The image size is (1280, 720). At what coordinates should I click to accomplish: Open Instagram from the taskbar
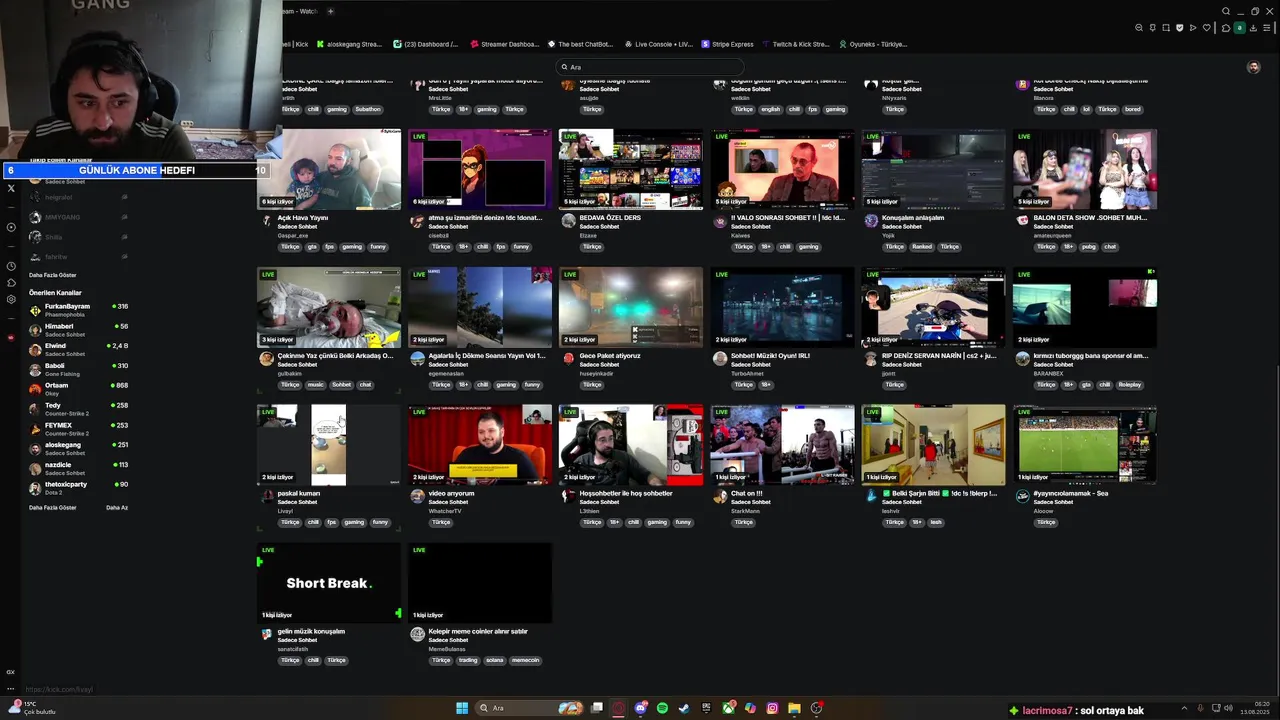772,708
